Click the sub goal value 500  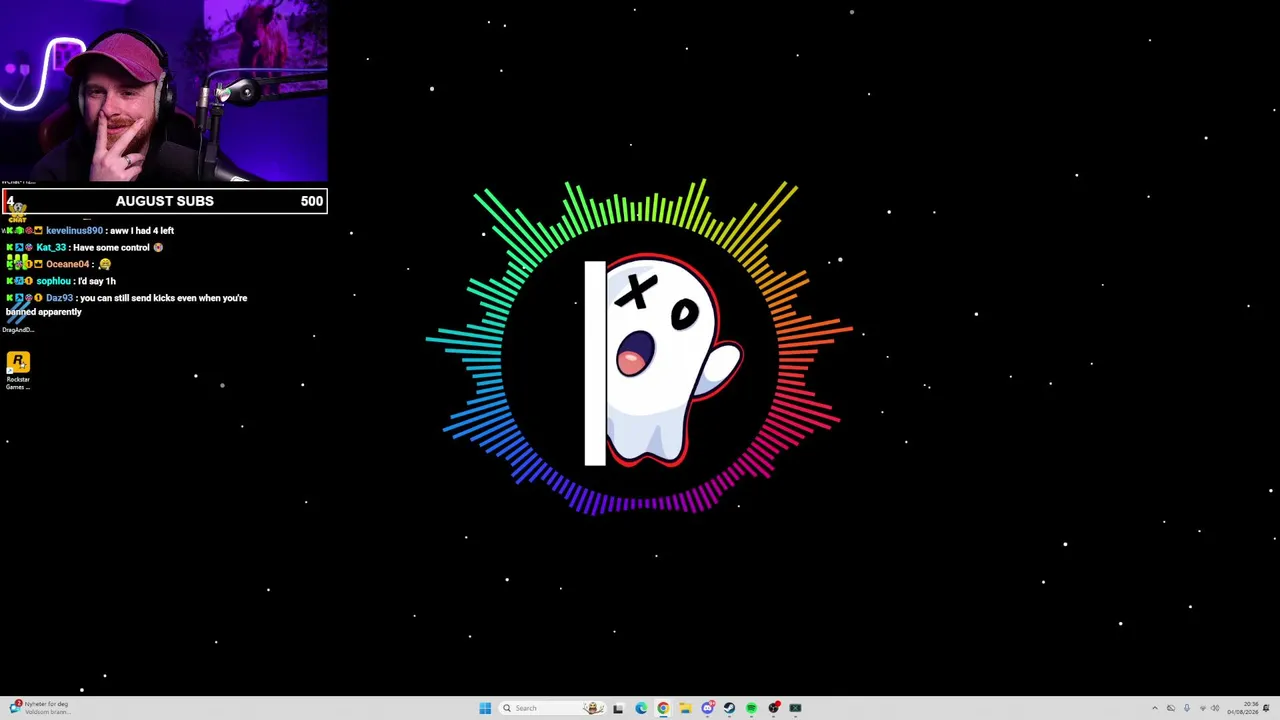(312, 201)
